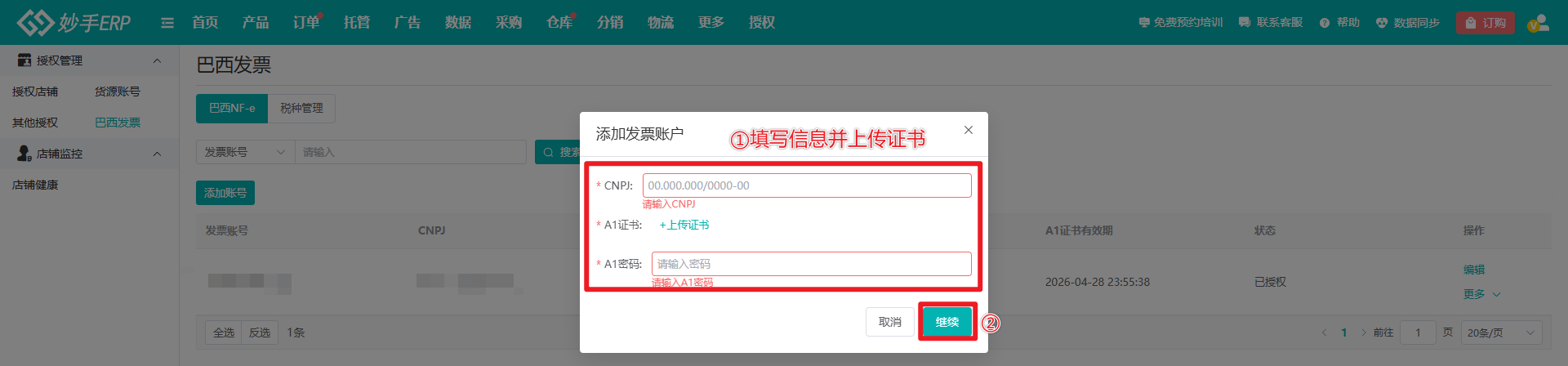The height and width of the screenshot is (366, 1568).
Task: Open the 首页 menu
Action: pyautogui.click(x=205, y=22)
